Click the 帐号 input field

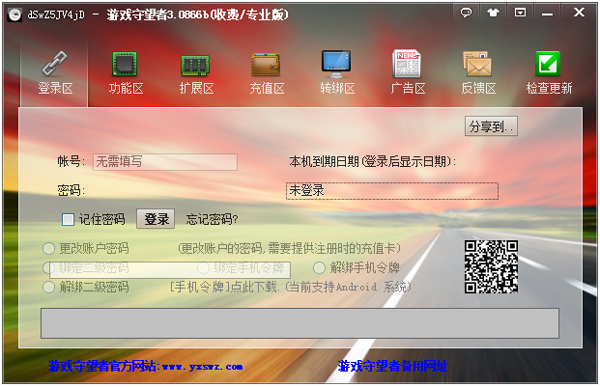(165, 162)
